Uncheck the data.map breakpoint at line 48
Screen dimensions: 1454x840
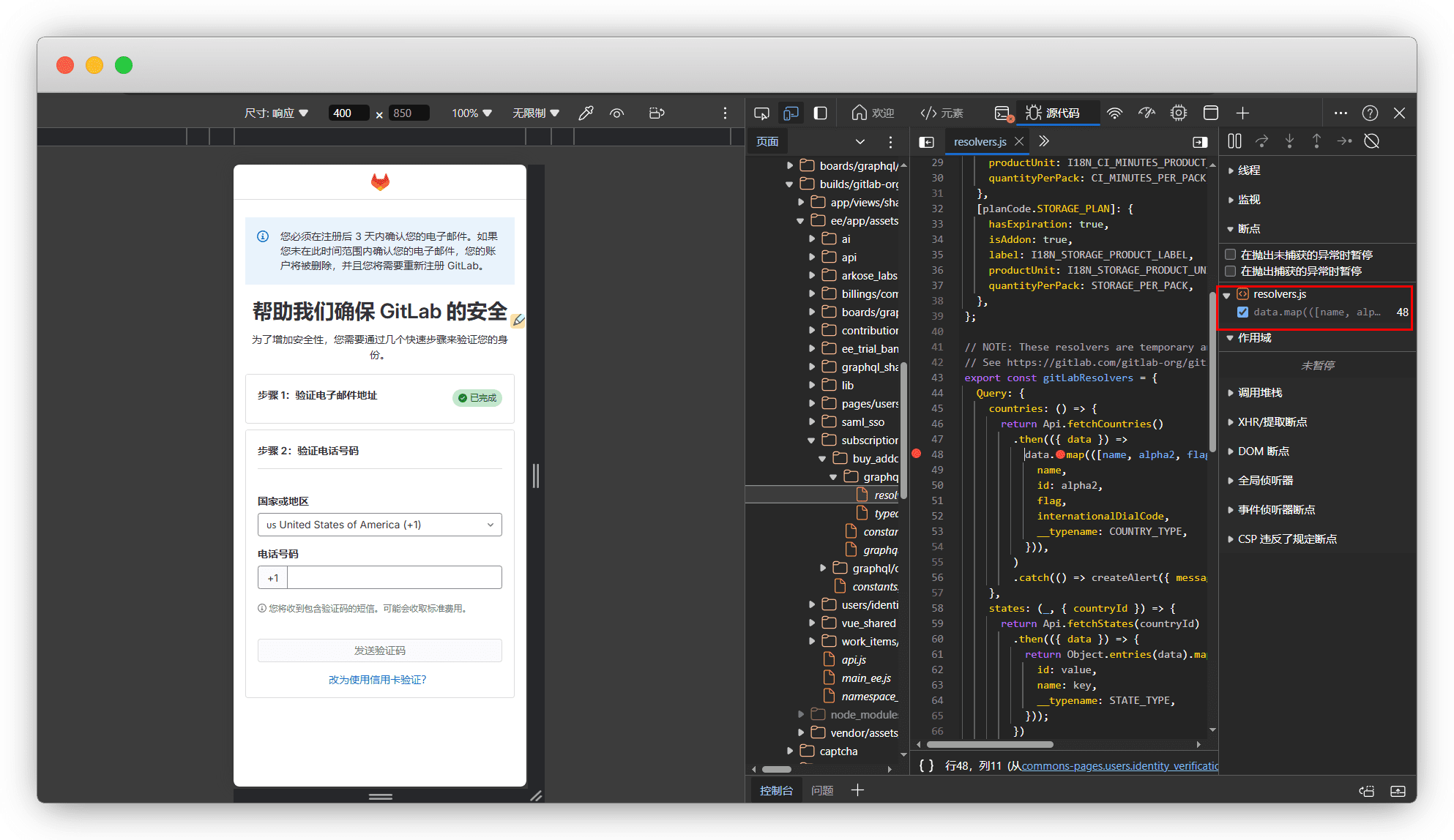pyautogui.click(x=1242, y=312)
